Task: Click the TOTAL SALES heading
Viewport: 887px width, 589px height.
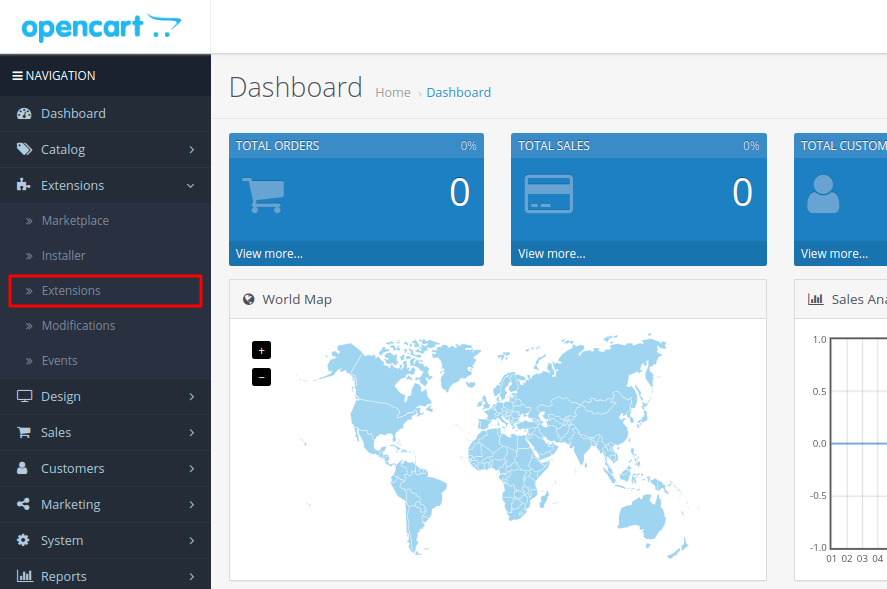Action: point(554,146)
